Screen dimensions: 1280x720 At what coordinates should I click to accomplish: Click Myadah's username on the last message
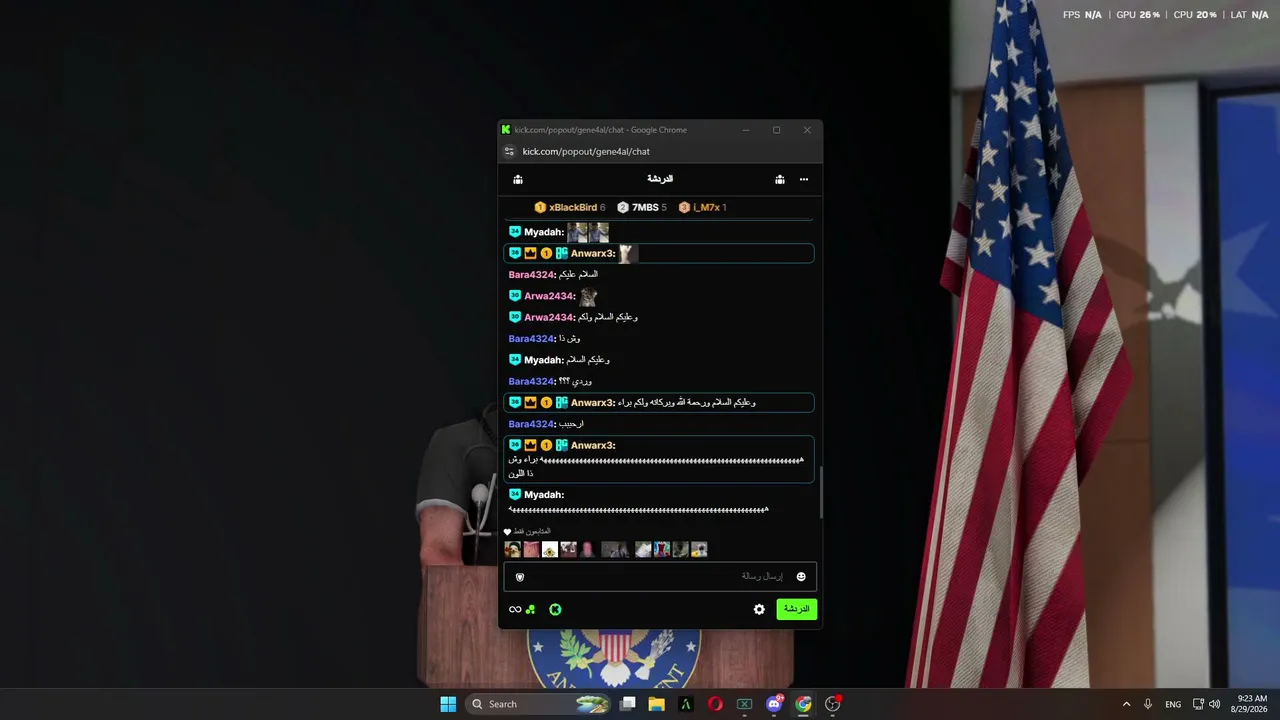pos(543,495)
